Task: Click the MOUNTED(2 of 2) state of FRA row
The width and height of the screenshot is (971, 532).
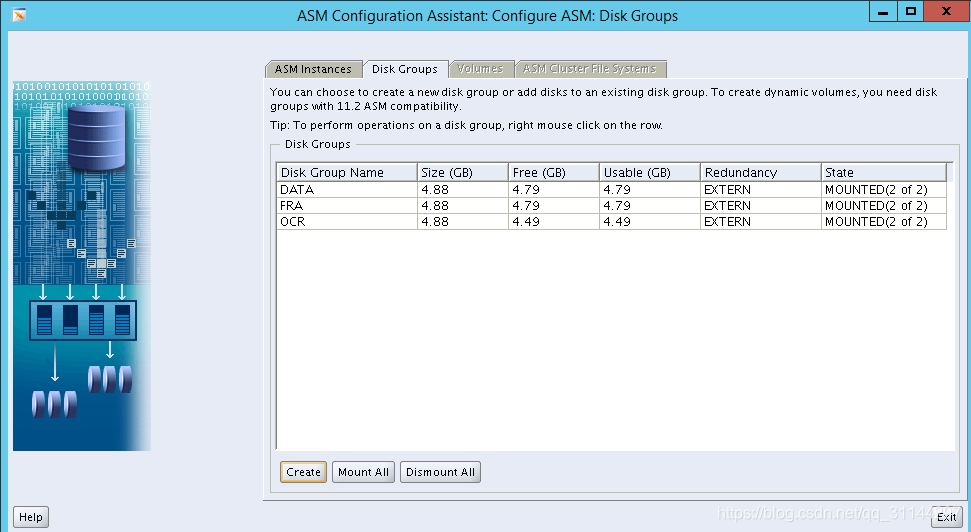Action: (884, 206)
